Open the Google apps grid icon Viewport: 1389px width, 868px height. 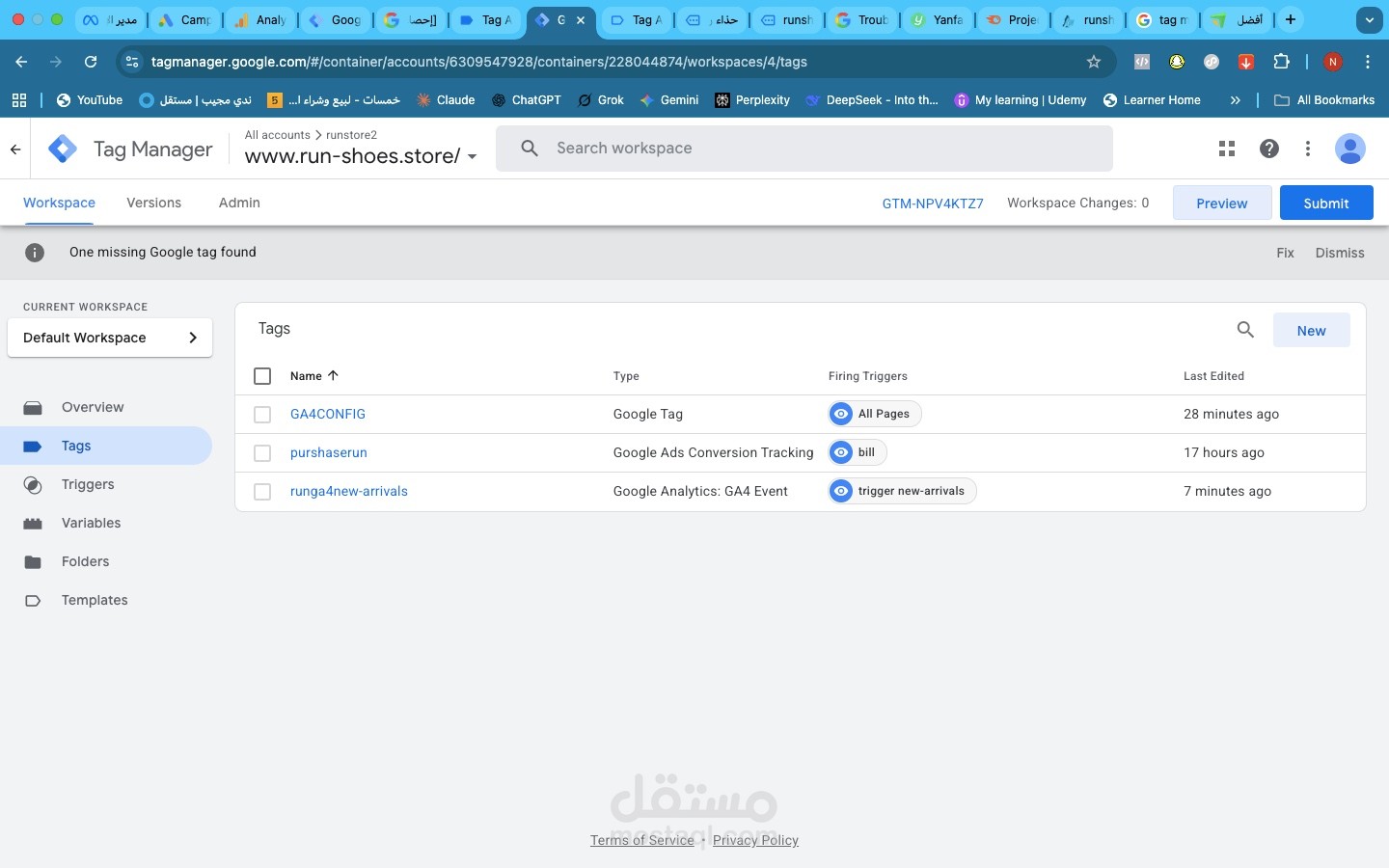(x=1227, y=149)
